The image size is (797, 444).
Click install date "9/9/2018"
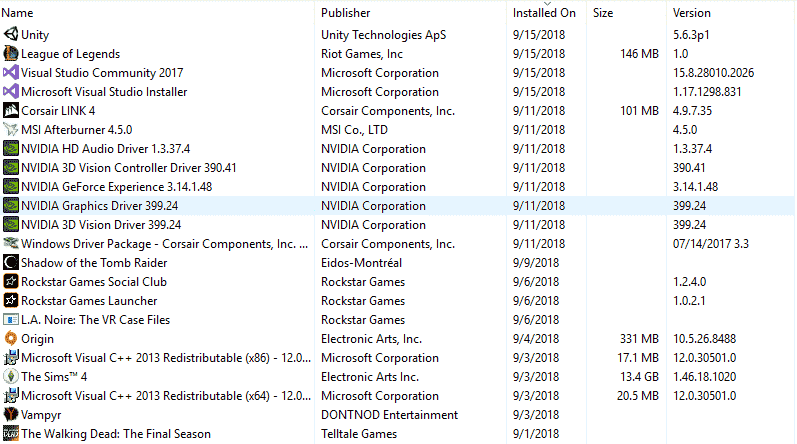click(x=536, y=263)
